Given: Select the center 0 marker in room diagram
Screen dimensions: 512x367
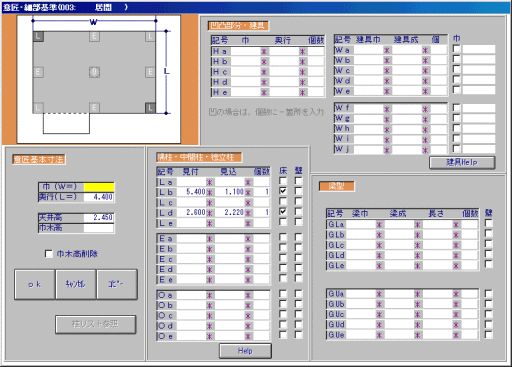Looking at the screenshot, I should coord(94,72).
